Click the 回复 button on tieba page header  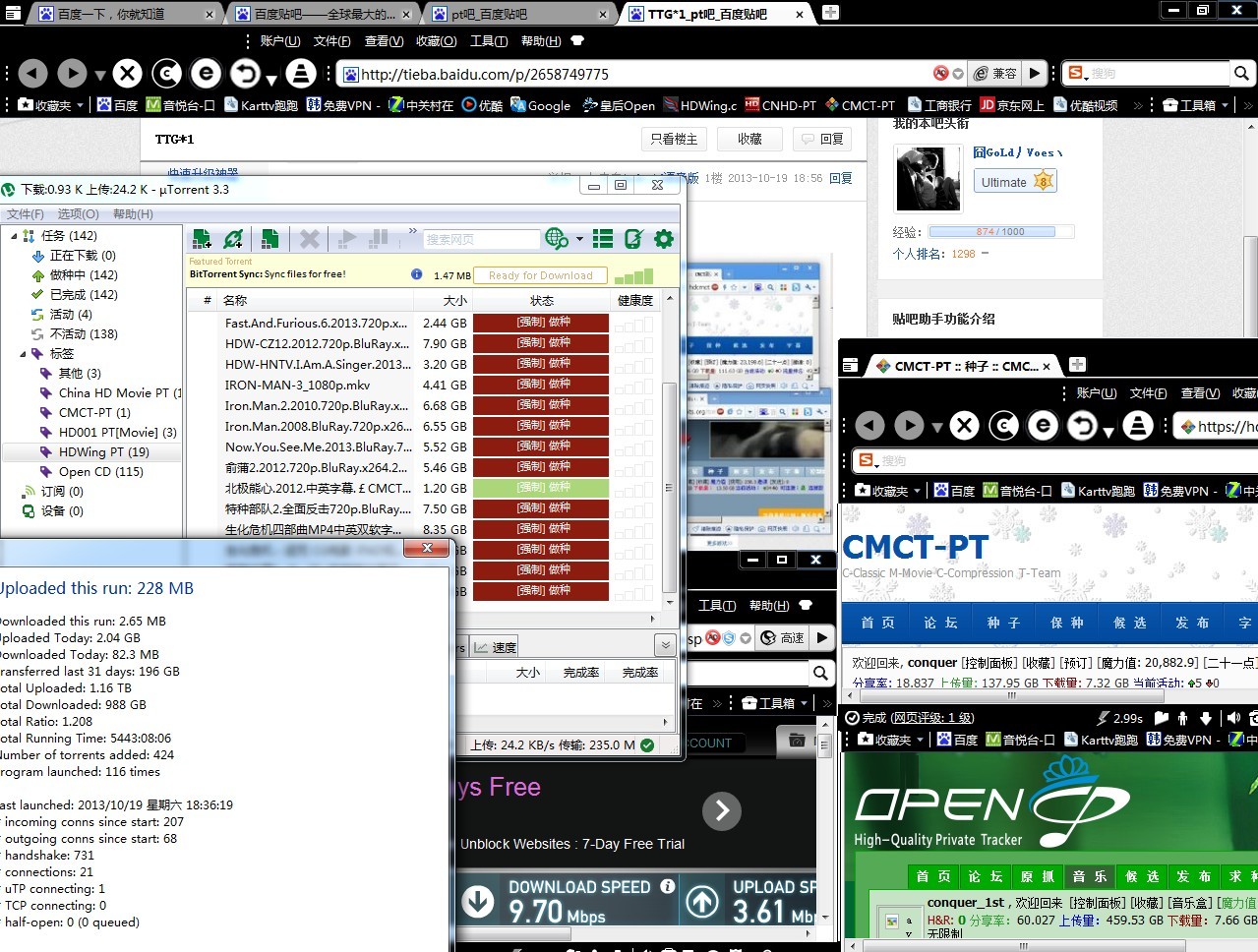point(822,139)
